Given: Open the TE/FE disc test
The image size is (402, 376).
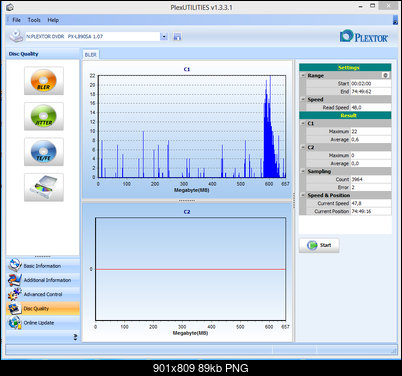Looking at the screenshot, I should 44,152.
